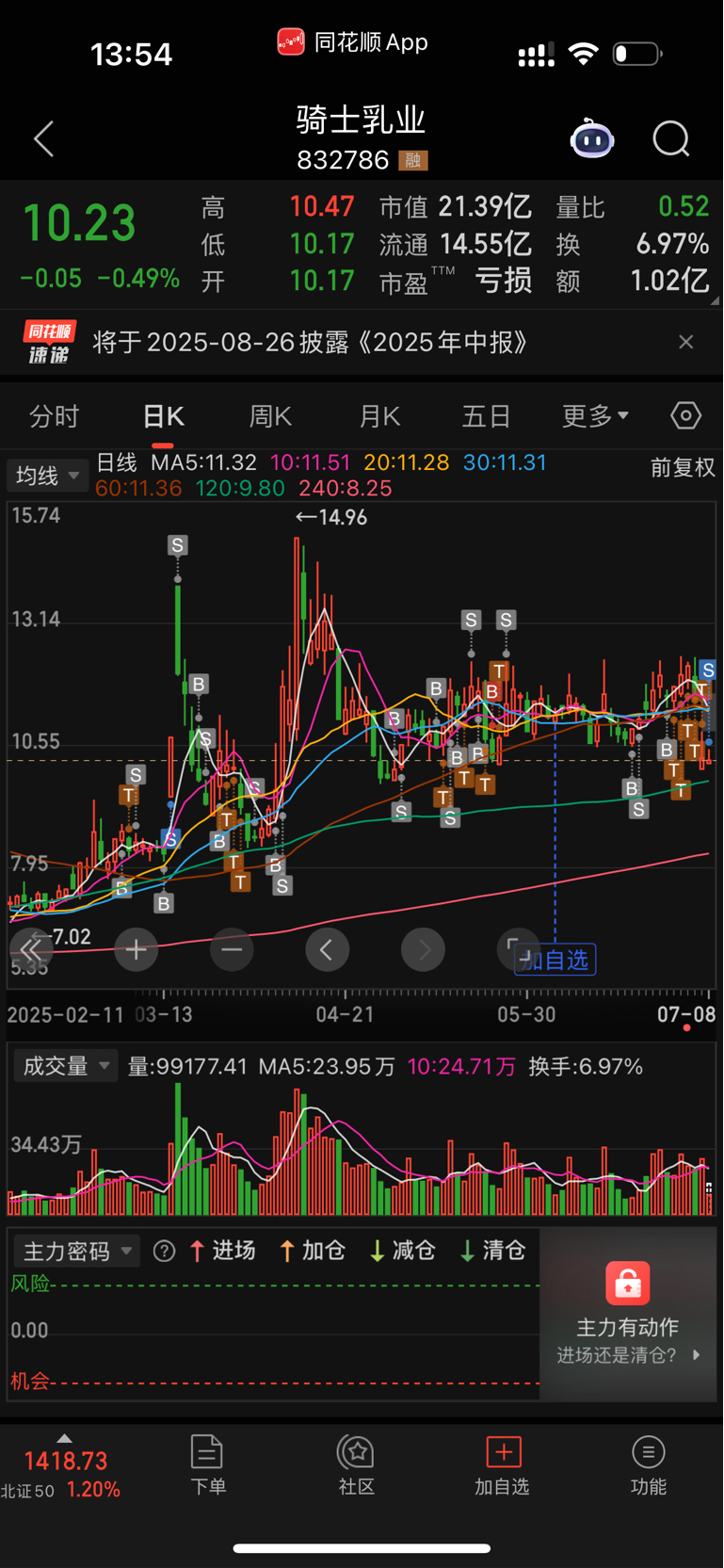The height and width of the screenshot is (1568, 724).
Task: Tap the 量:99177.41 volume readout
Action: click(x=187, y=1066)
